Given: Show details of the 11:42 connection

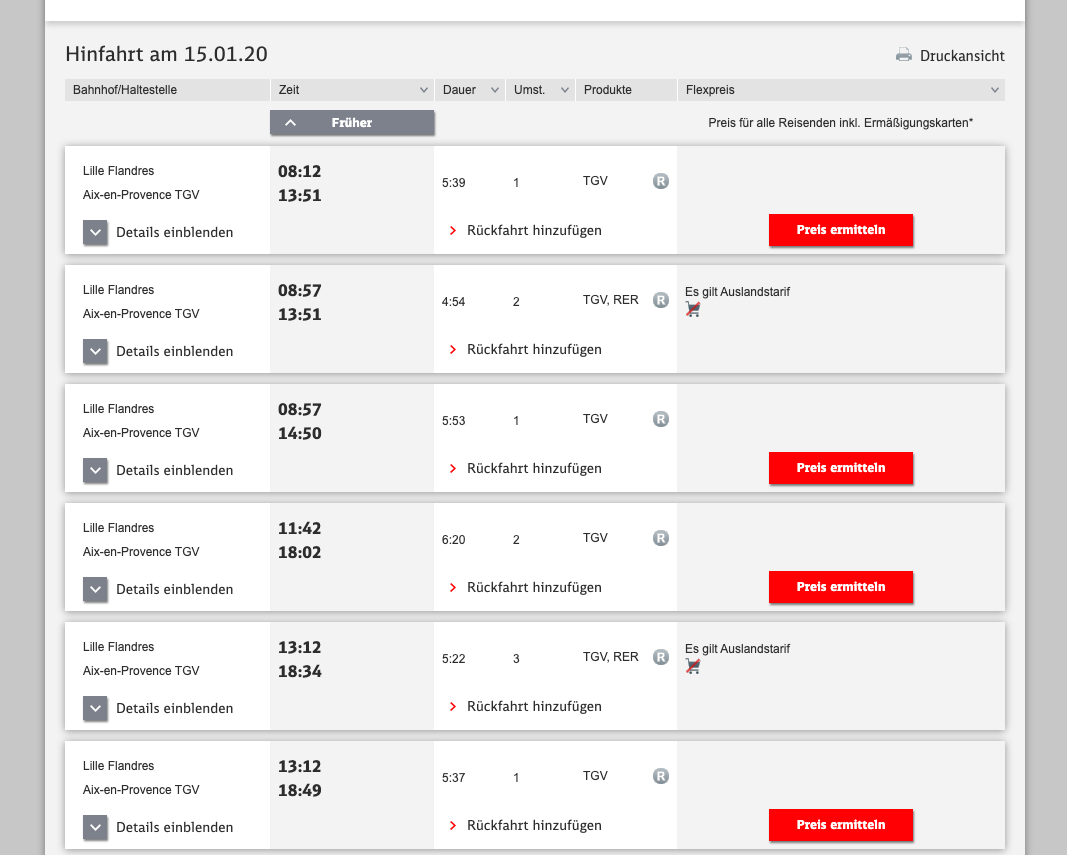Looking at the screenshot, I should (x=95, y=590).
